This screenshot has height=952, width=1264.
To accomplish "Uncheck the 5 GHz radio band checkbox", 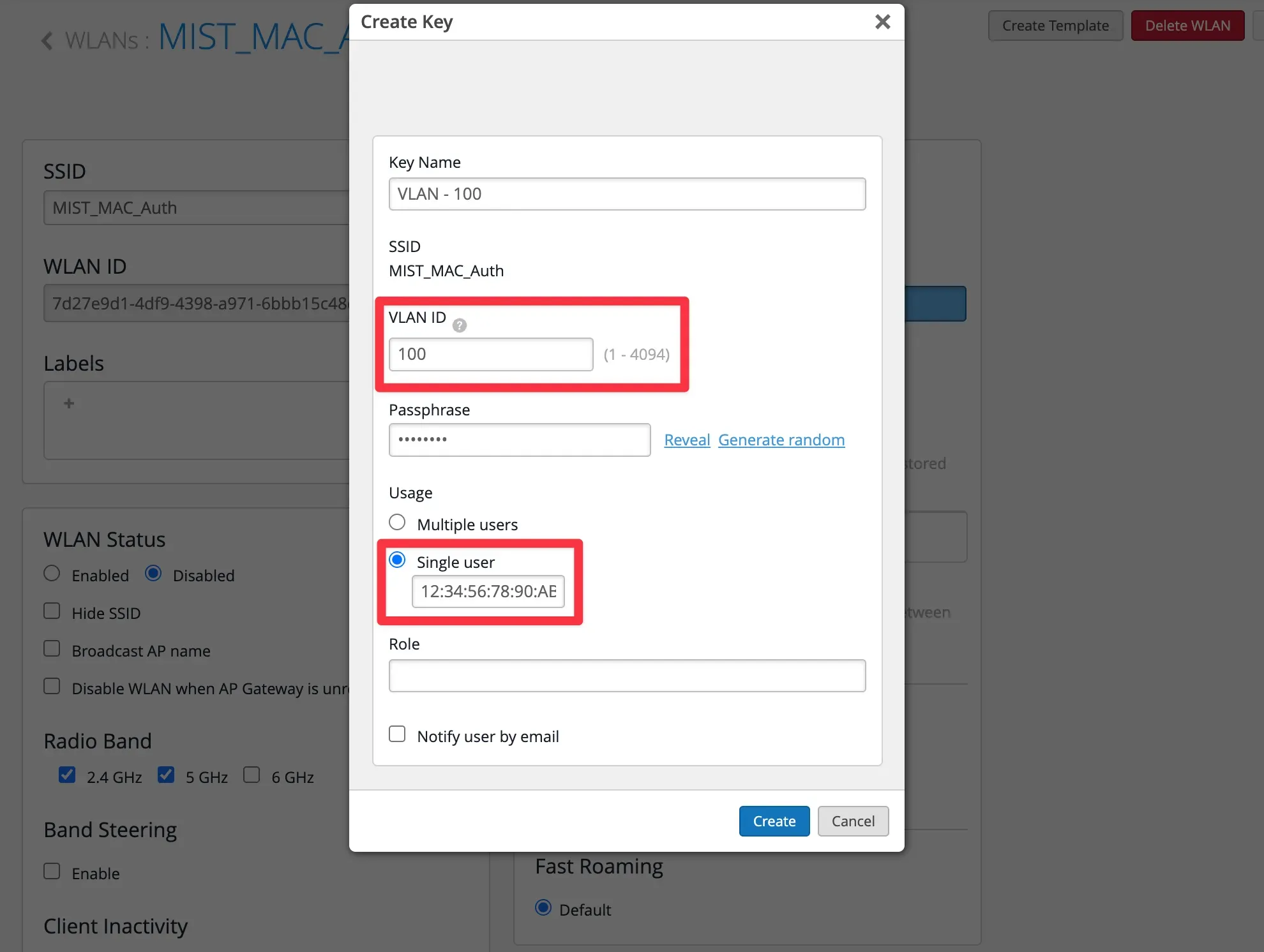I will 166,775.
